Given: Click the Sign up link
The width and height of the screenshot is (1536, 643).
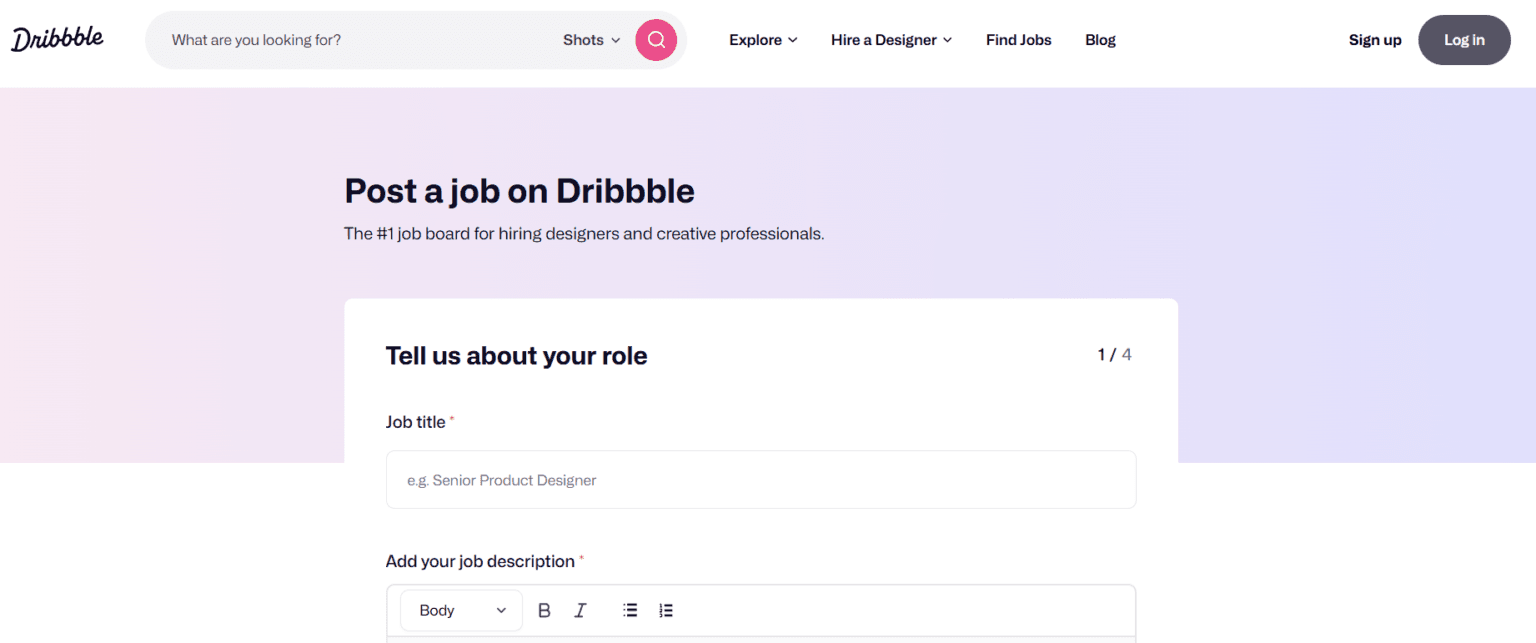Looking at the screenshot, I should [1375, 40].
